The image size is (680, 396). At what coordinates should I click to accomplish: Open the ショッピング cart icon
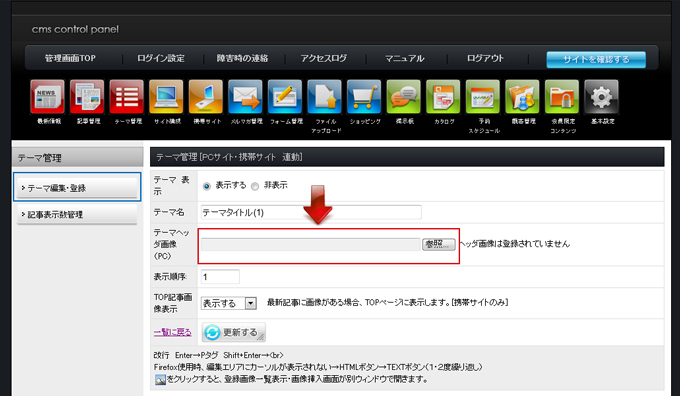pos(364,96)
